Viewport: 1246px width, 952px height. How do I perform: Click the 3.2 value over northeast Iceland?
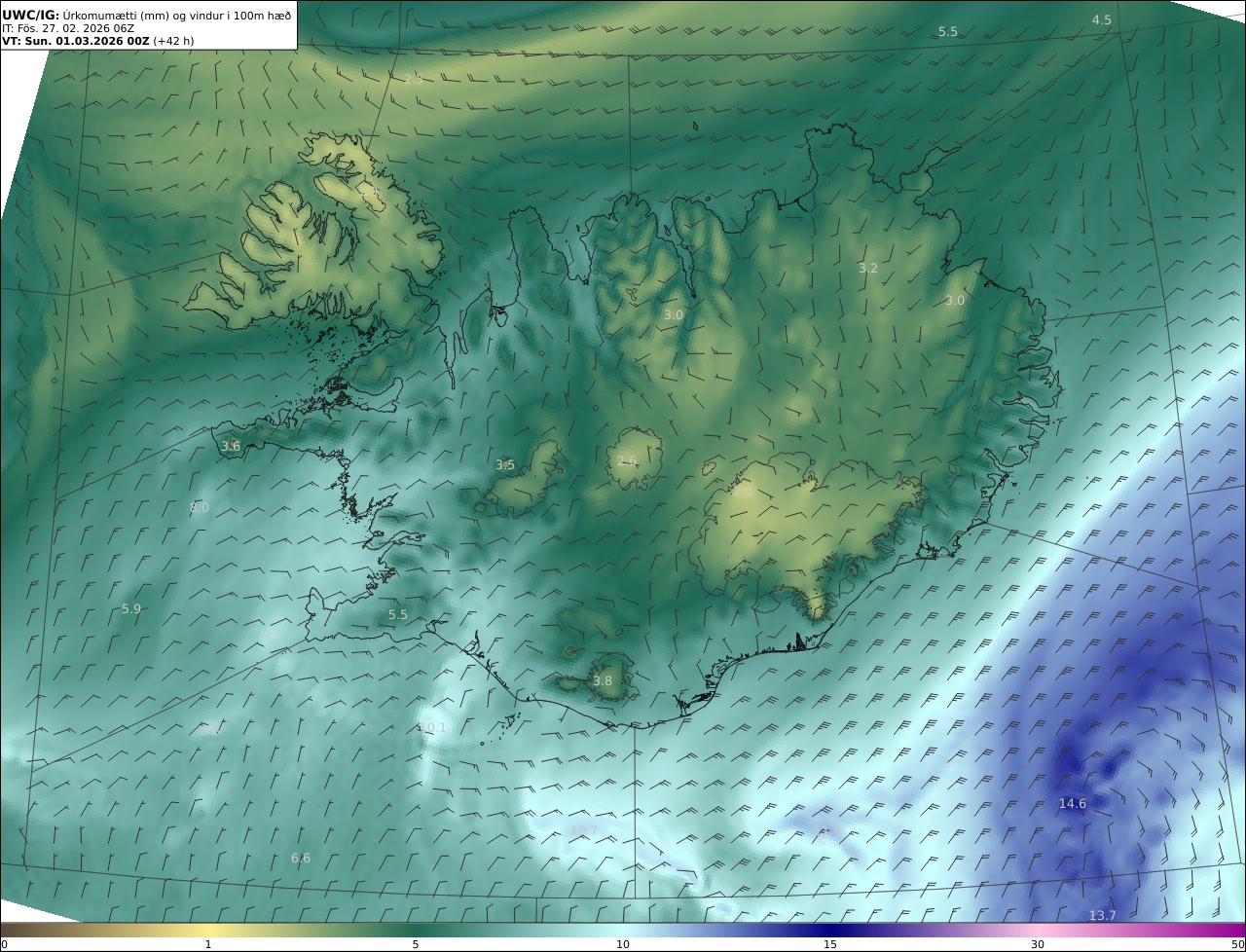tap(868, 268)
